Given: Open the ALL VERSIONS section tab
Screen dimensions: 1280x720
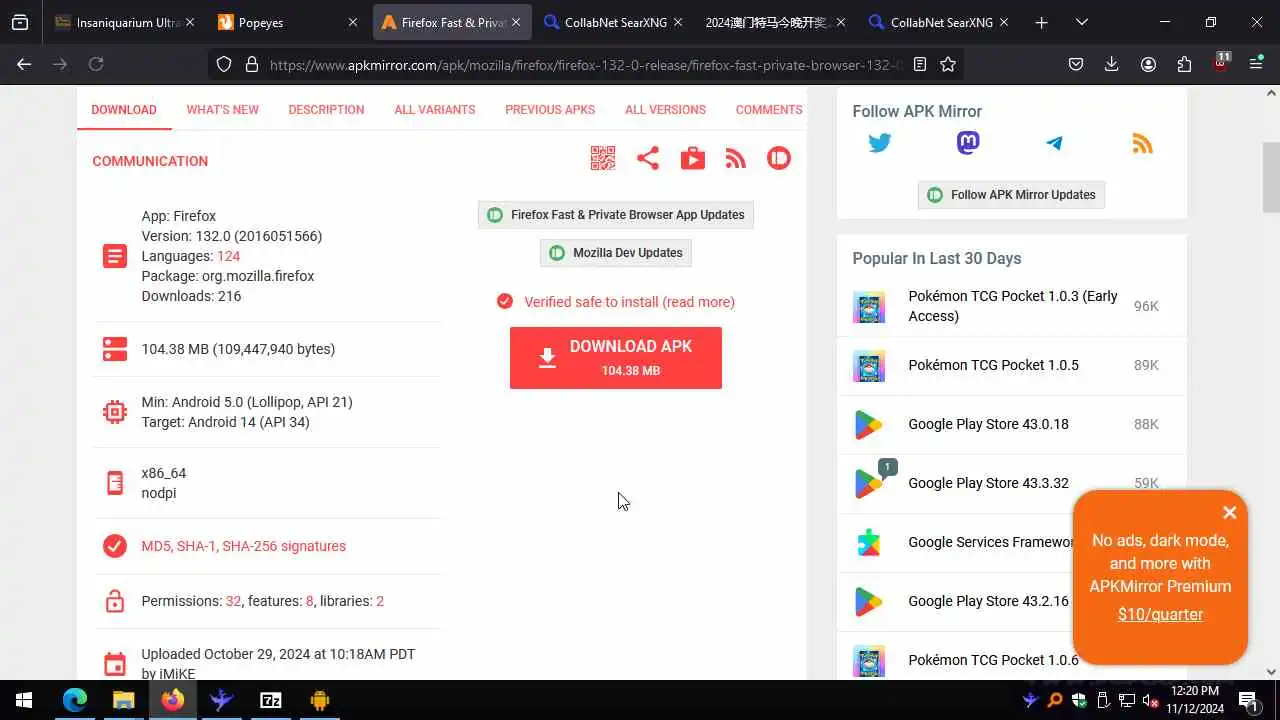Looking at the screenshot, I should pyautogui.click(x=665, y=110).
